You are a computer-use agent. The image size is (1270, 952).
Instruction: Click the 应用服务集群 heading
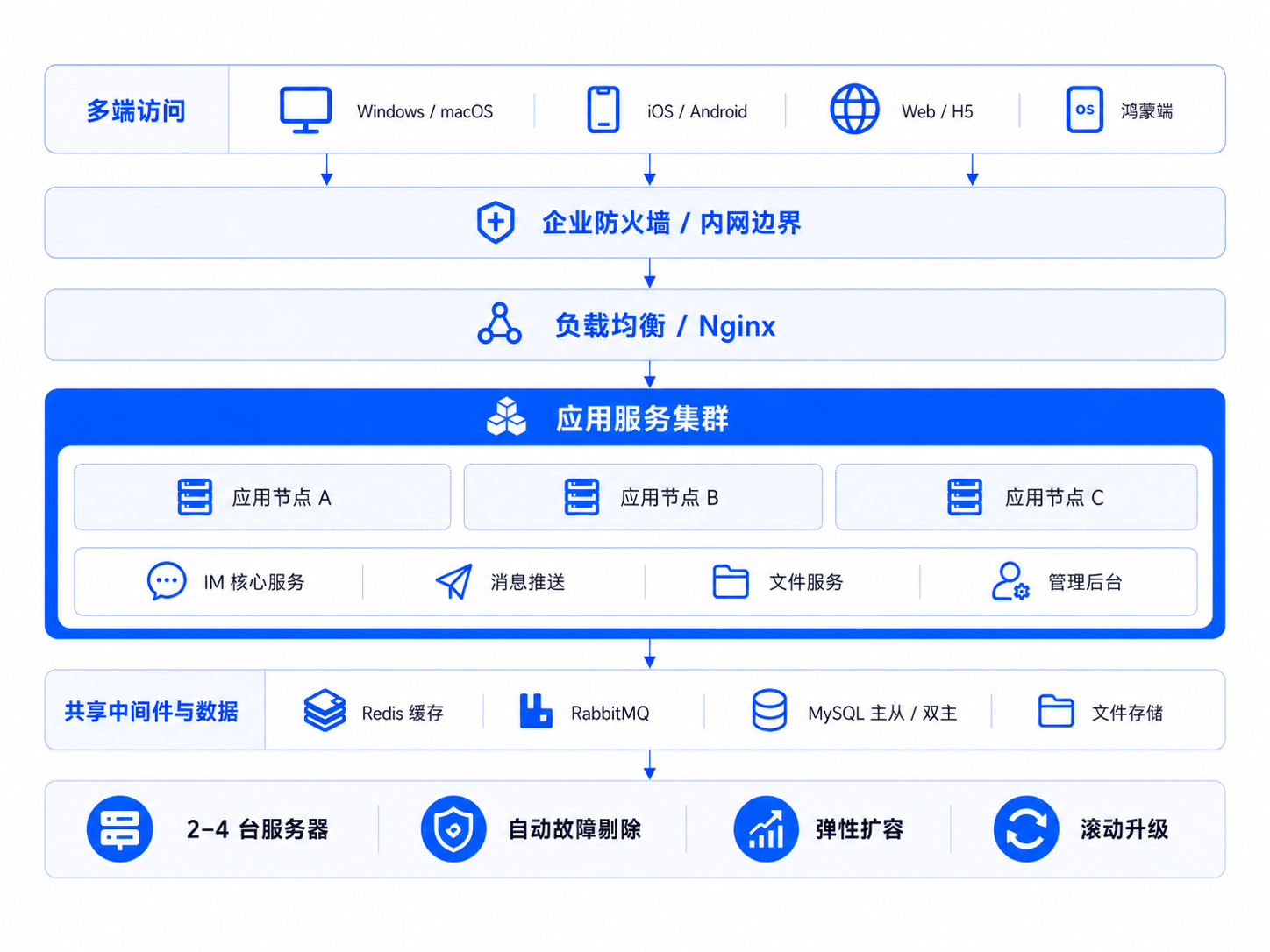coord(642,419)
